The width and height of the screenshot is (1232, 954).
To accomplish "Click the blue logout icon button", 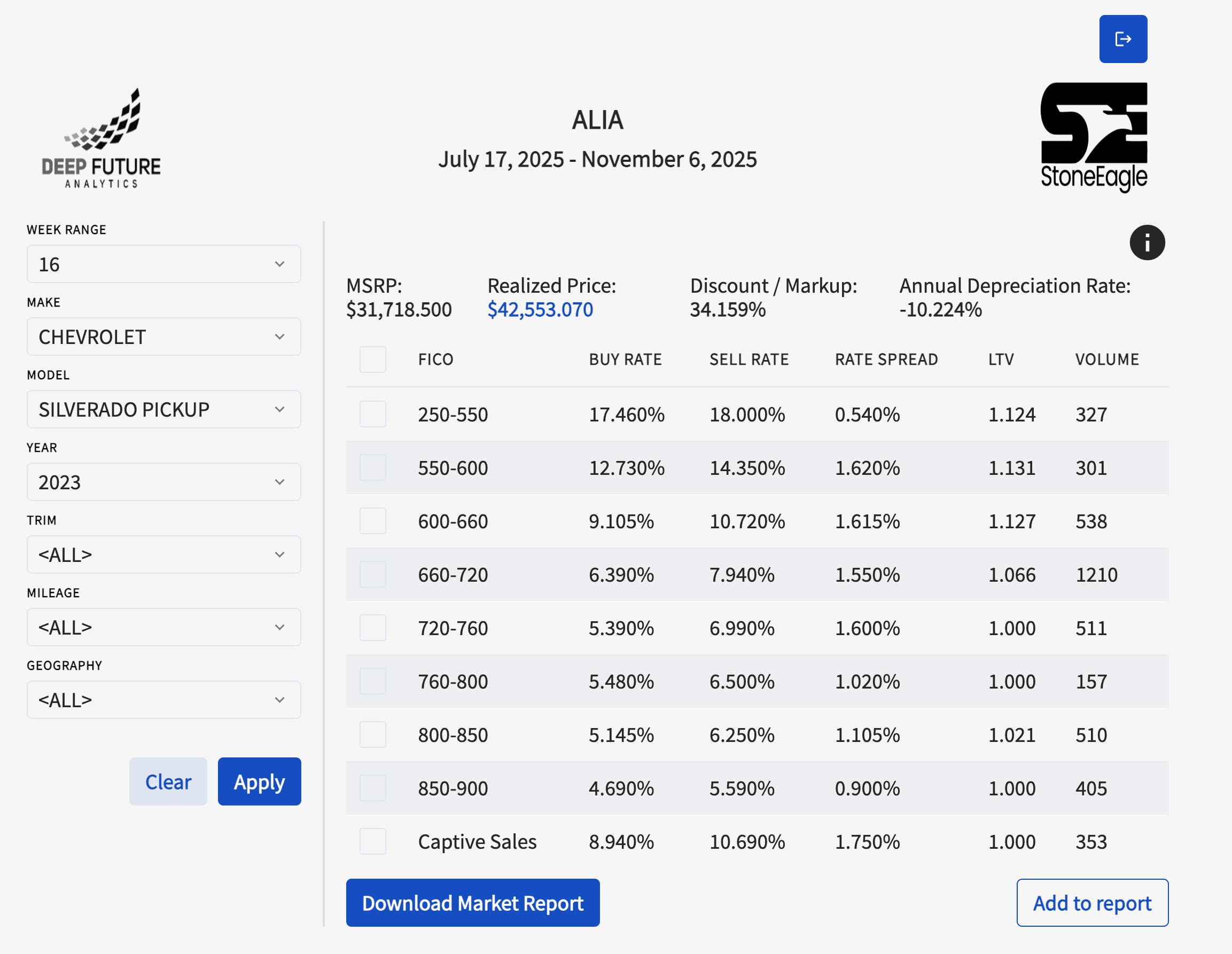I will (1122, 39).
